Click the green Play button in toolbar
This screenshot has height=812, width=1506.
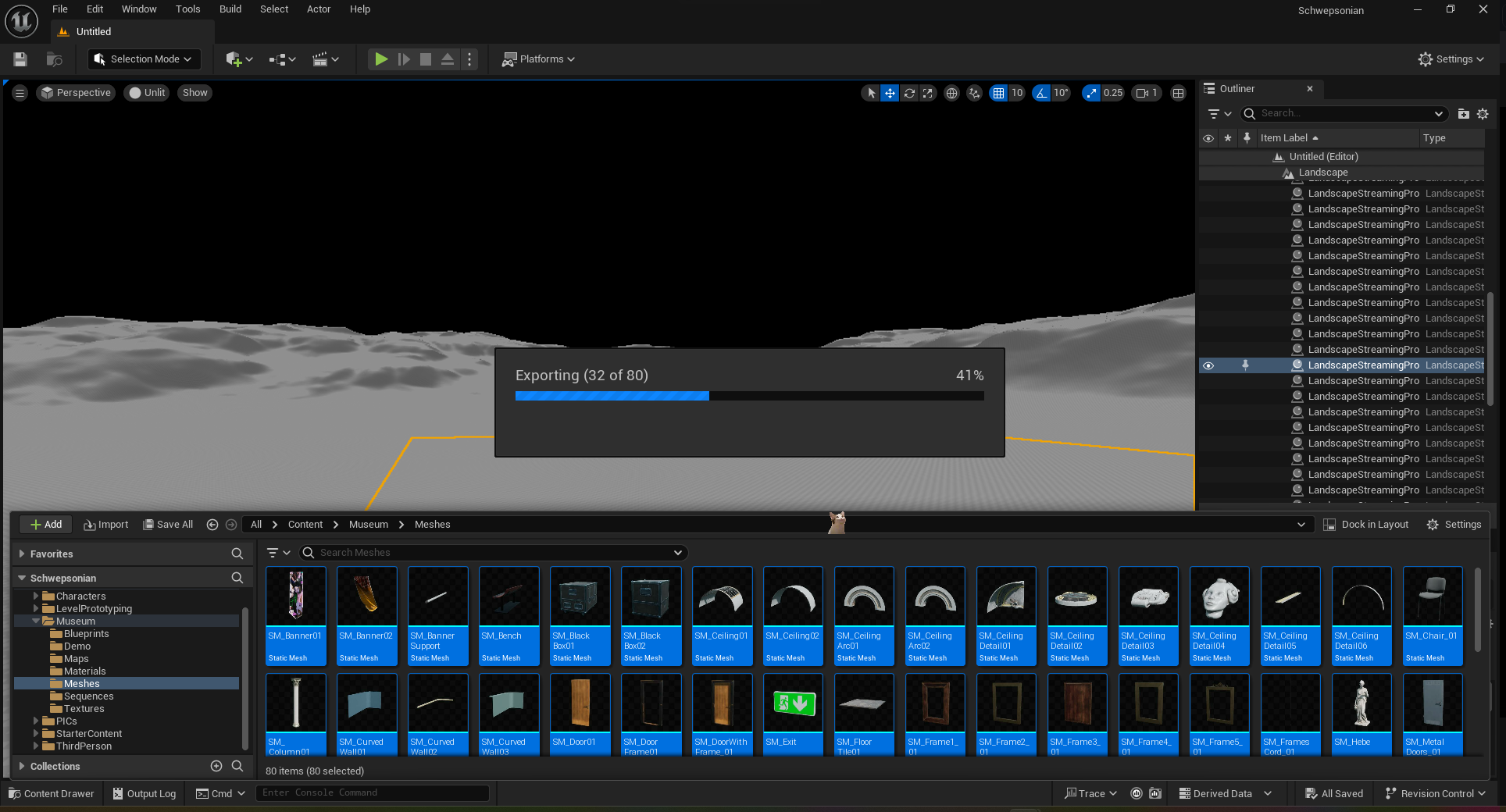point(381,59)
